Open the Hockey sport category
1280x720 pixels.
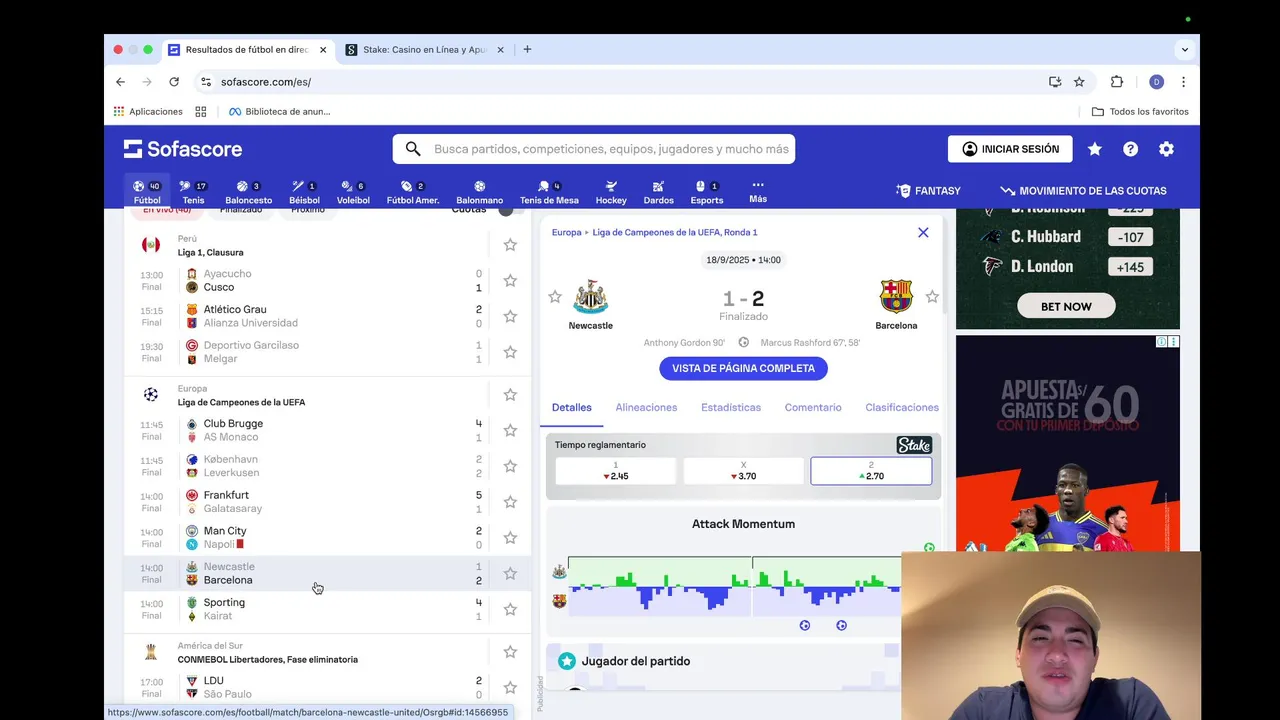pos(611,192)
